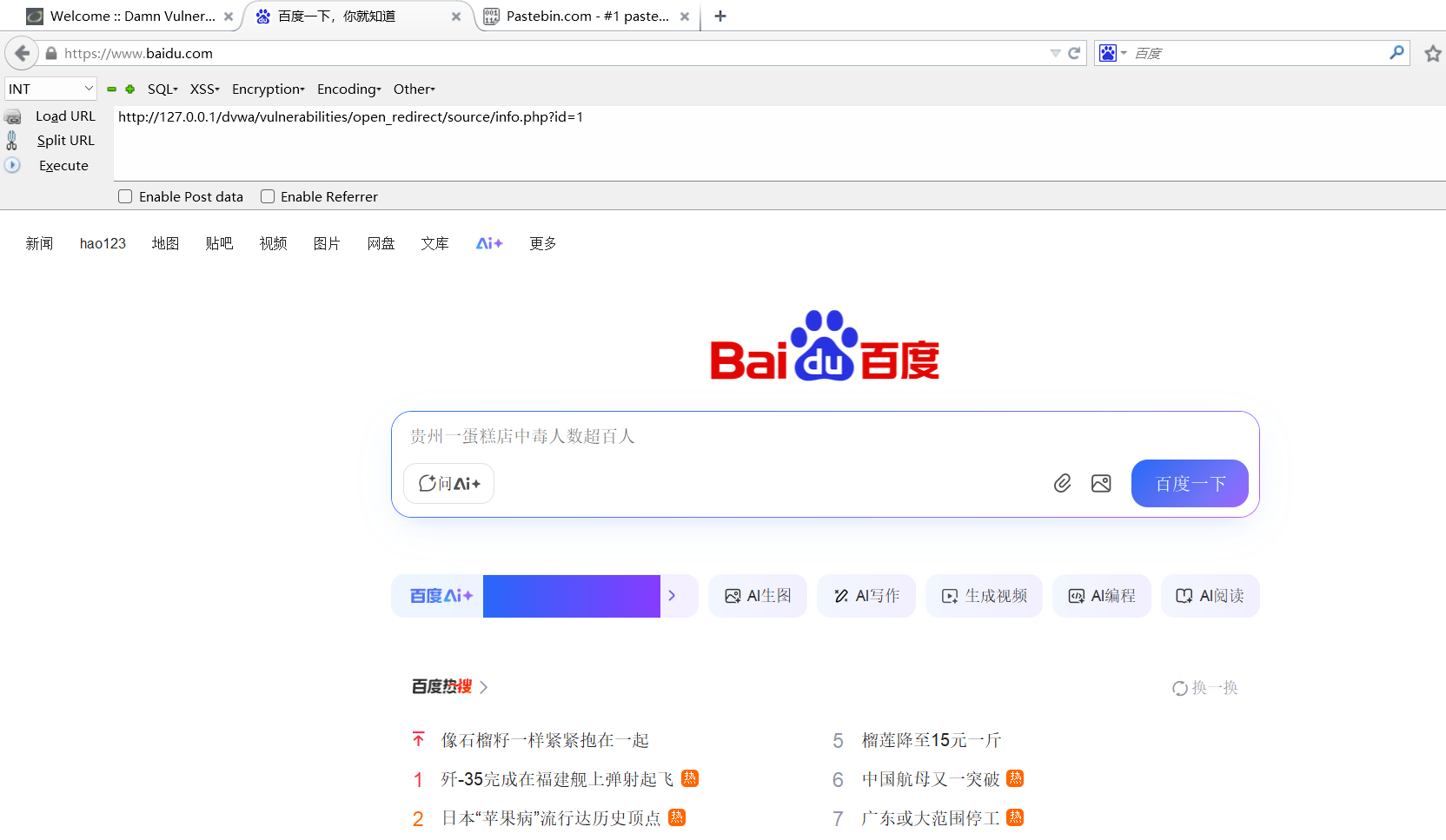Open the SQL menu in HackBar
Screen dimensions: 1446x840
[x=163, y=89]
